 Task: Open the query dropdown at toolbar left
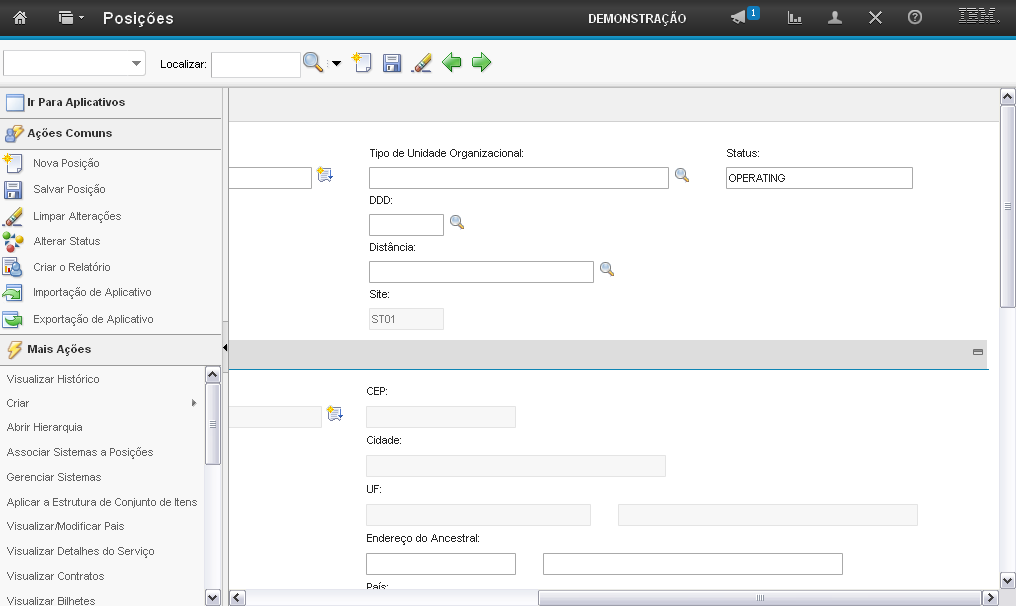click(136, 64)
